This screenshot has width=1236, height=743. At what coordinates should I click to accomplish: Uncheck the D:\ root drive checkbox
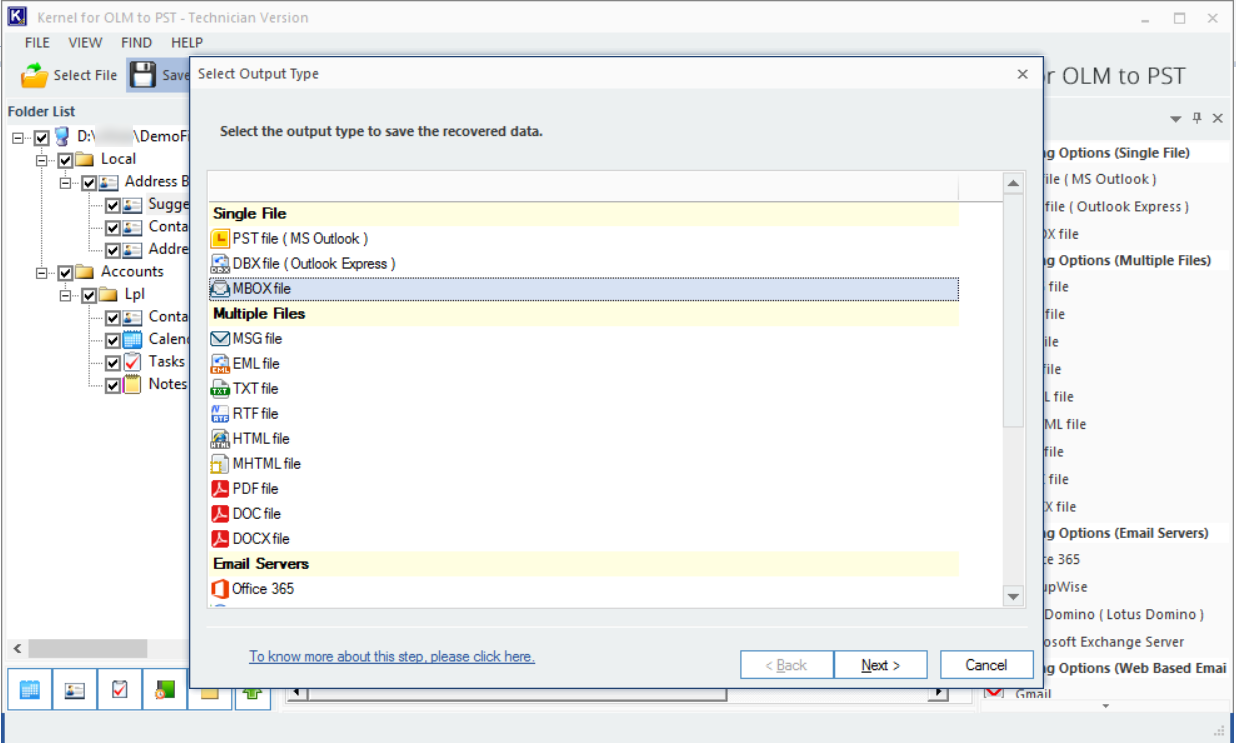coord(41,137)
